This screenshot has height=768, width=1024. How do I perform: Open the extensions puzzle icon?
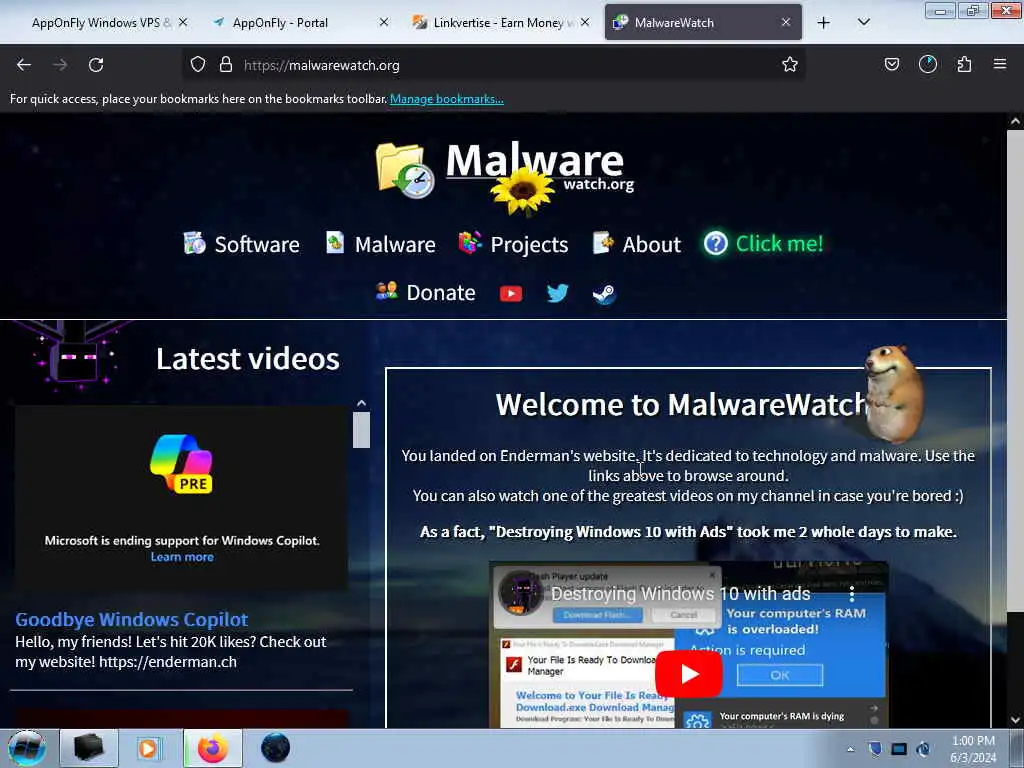[964, 64]
